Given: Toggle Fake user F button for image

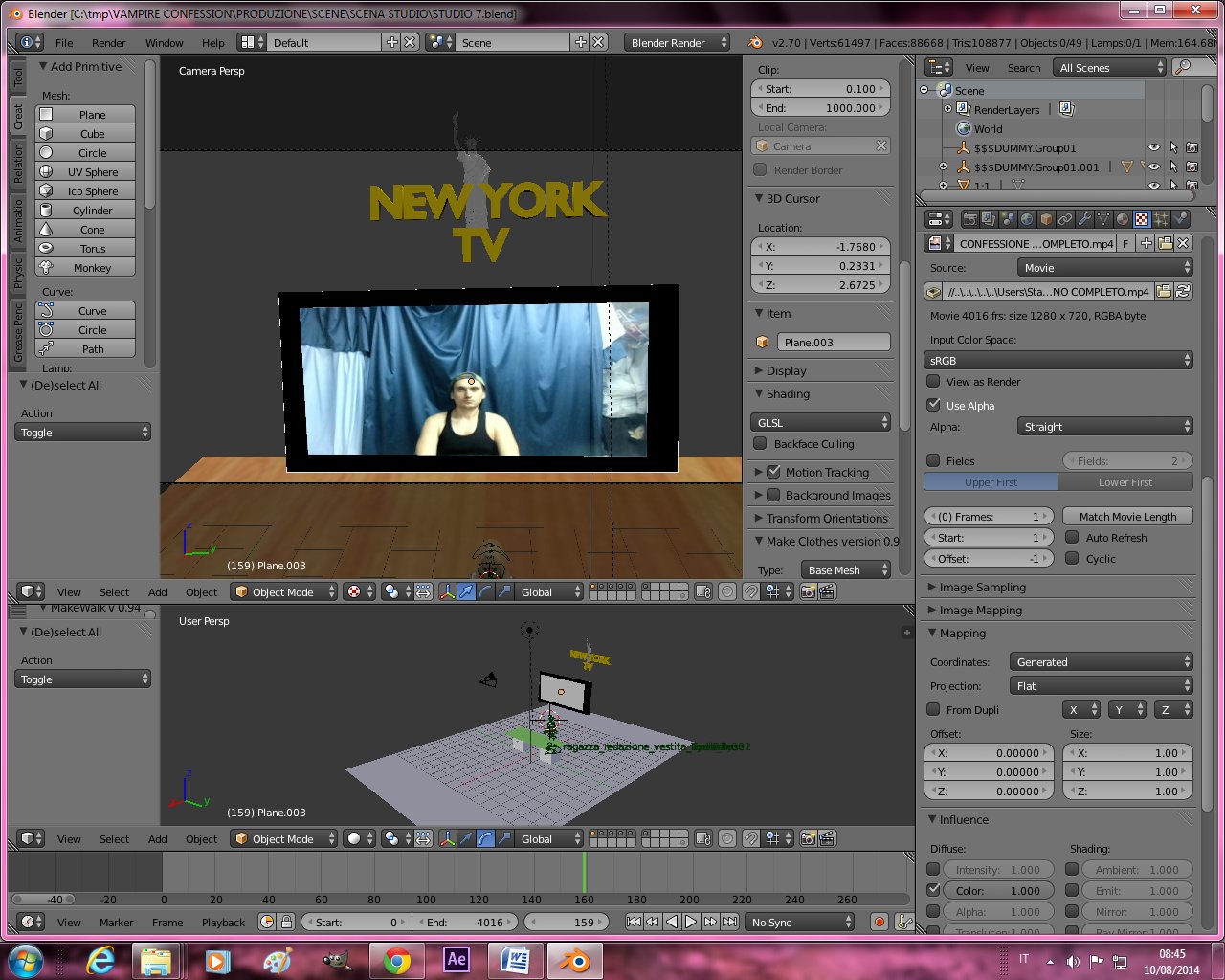Looking at the screenshot, I should (x=1125, y=243).
